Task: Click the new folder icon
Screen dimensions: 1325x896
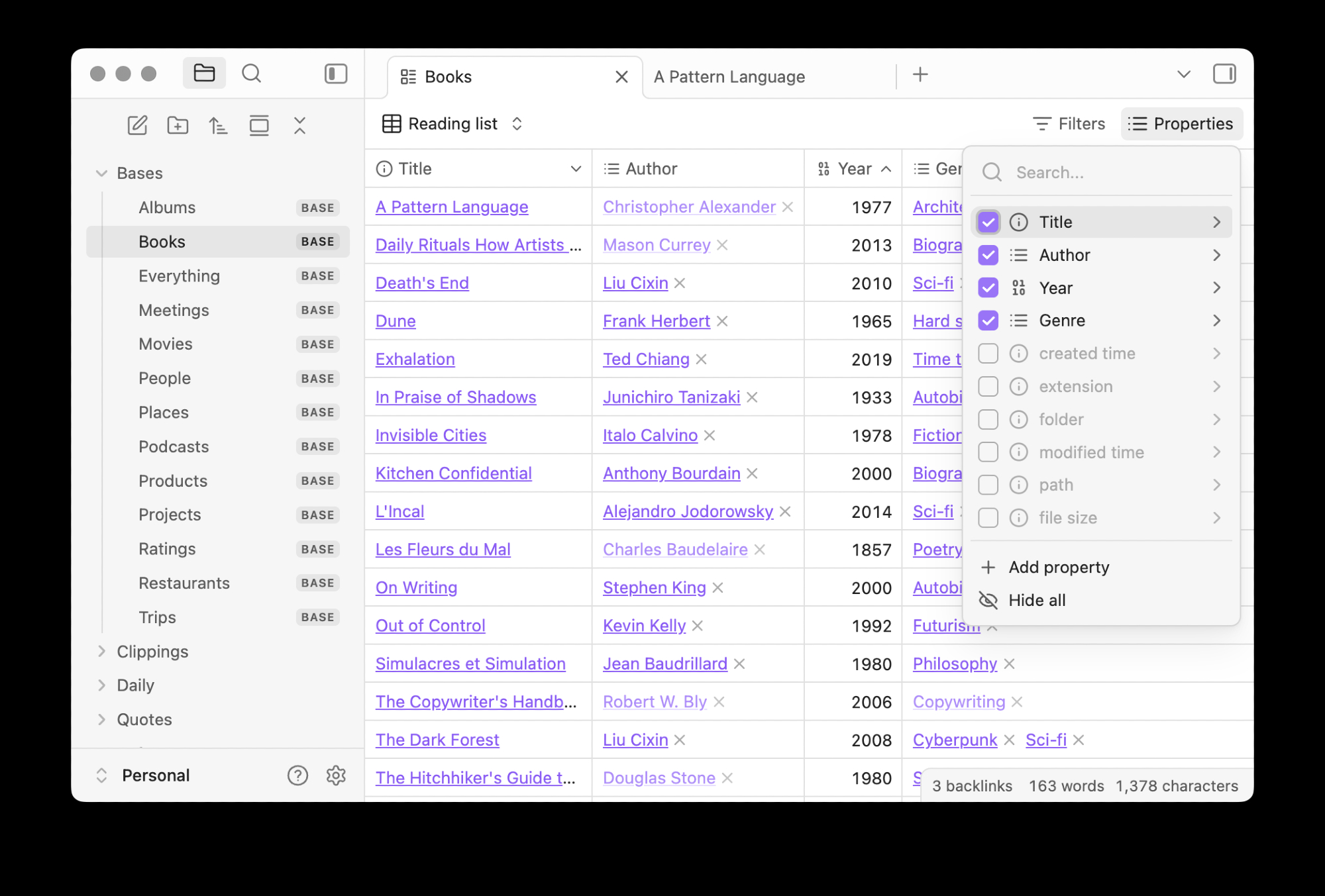Action: point(178,125)
